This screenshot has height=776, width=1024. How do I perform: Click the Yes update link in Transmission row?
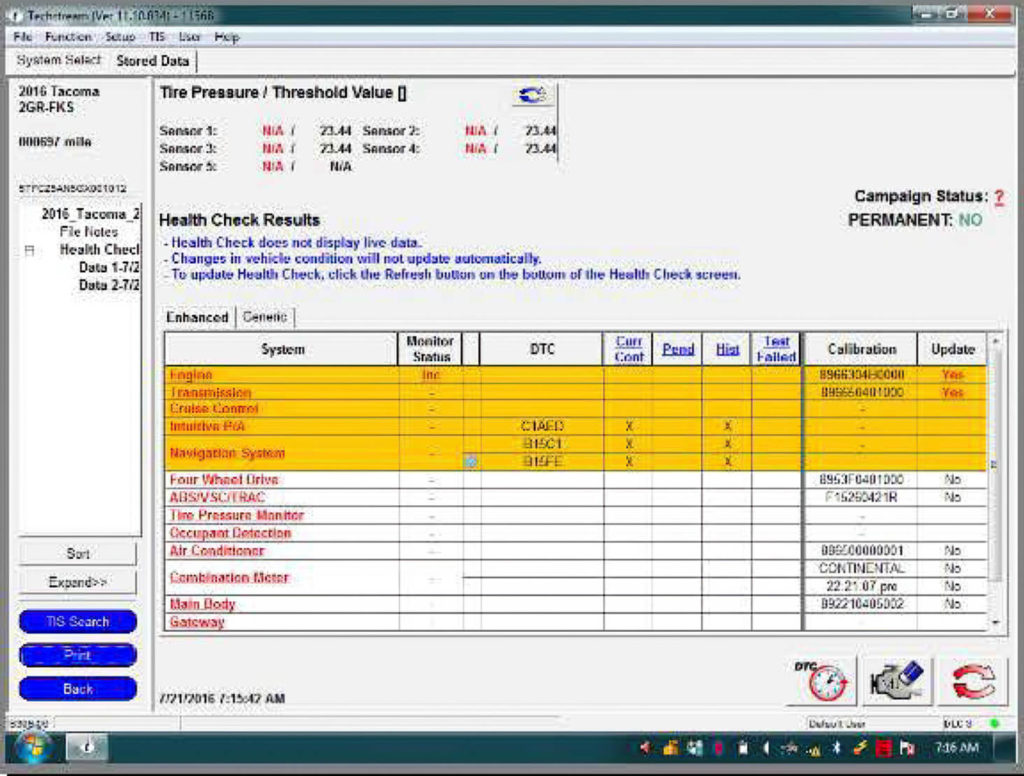[952, 393]
